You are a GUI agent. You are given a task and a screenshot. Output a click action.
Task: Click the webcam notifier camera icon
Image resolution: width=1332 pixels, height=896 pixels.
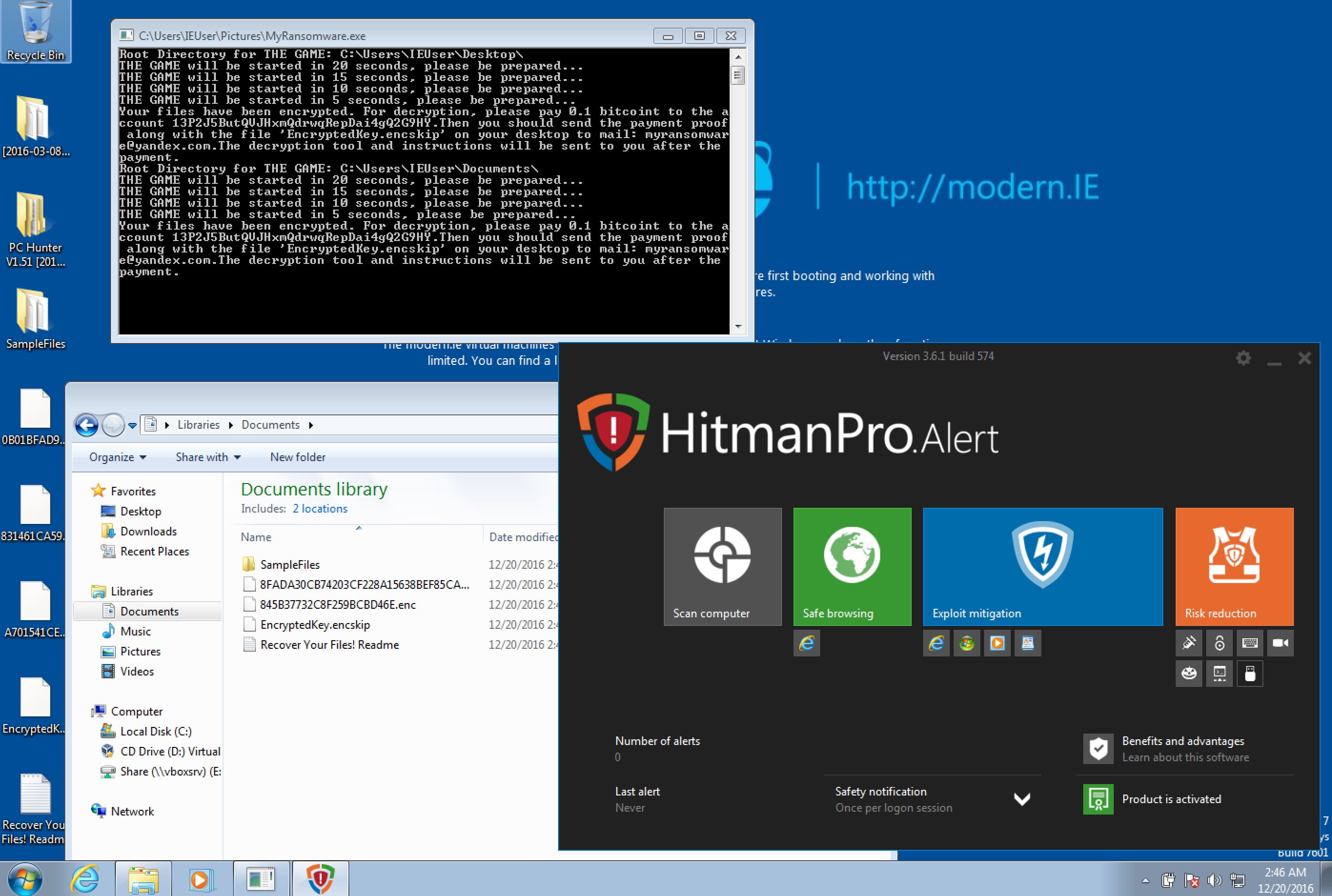1280,644
